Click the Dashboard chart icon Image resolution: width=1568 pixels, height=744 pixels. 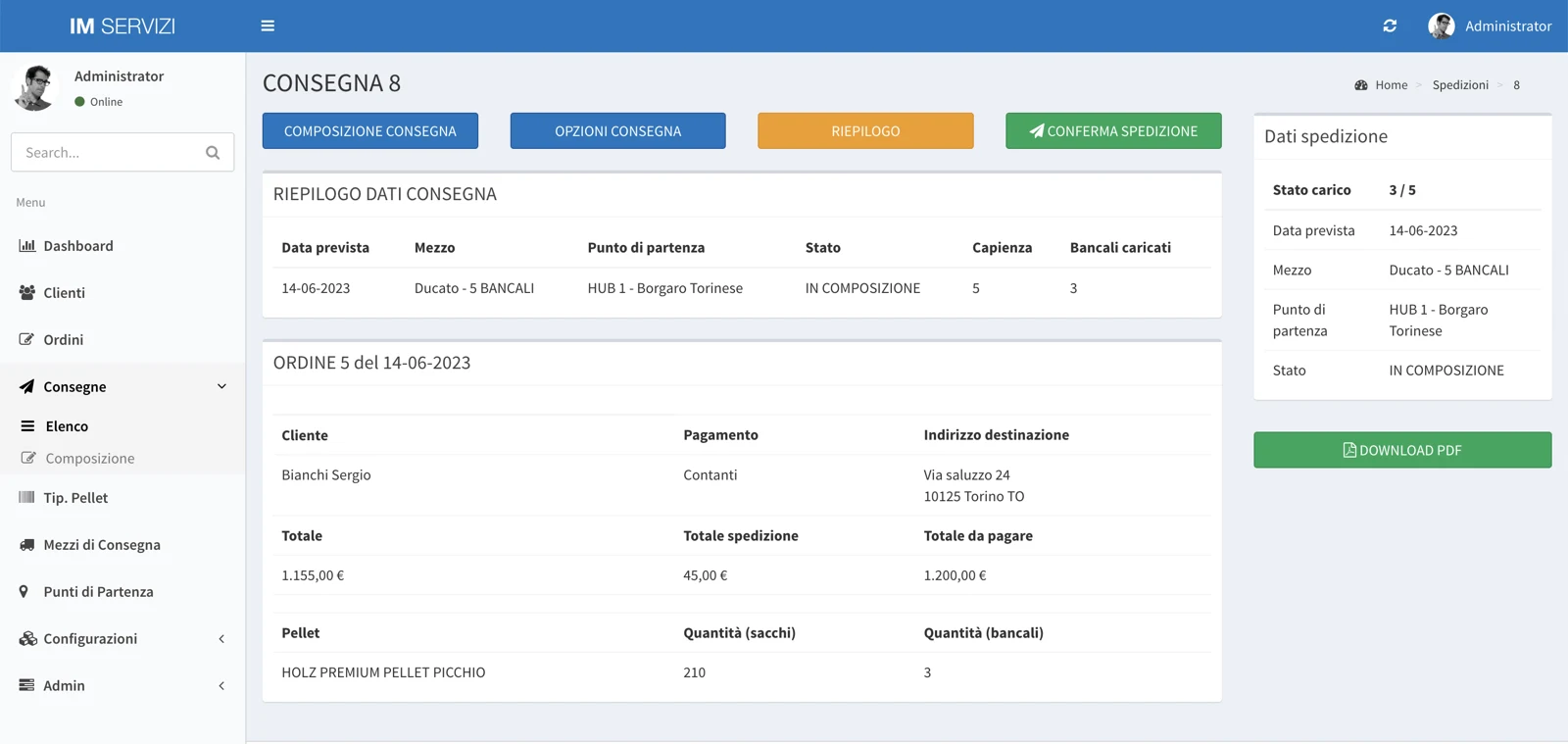click(27, 245)
